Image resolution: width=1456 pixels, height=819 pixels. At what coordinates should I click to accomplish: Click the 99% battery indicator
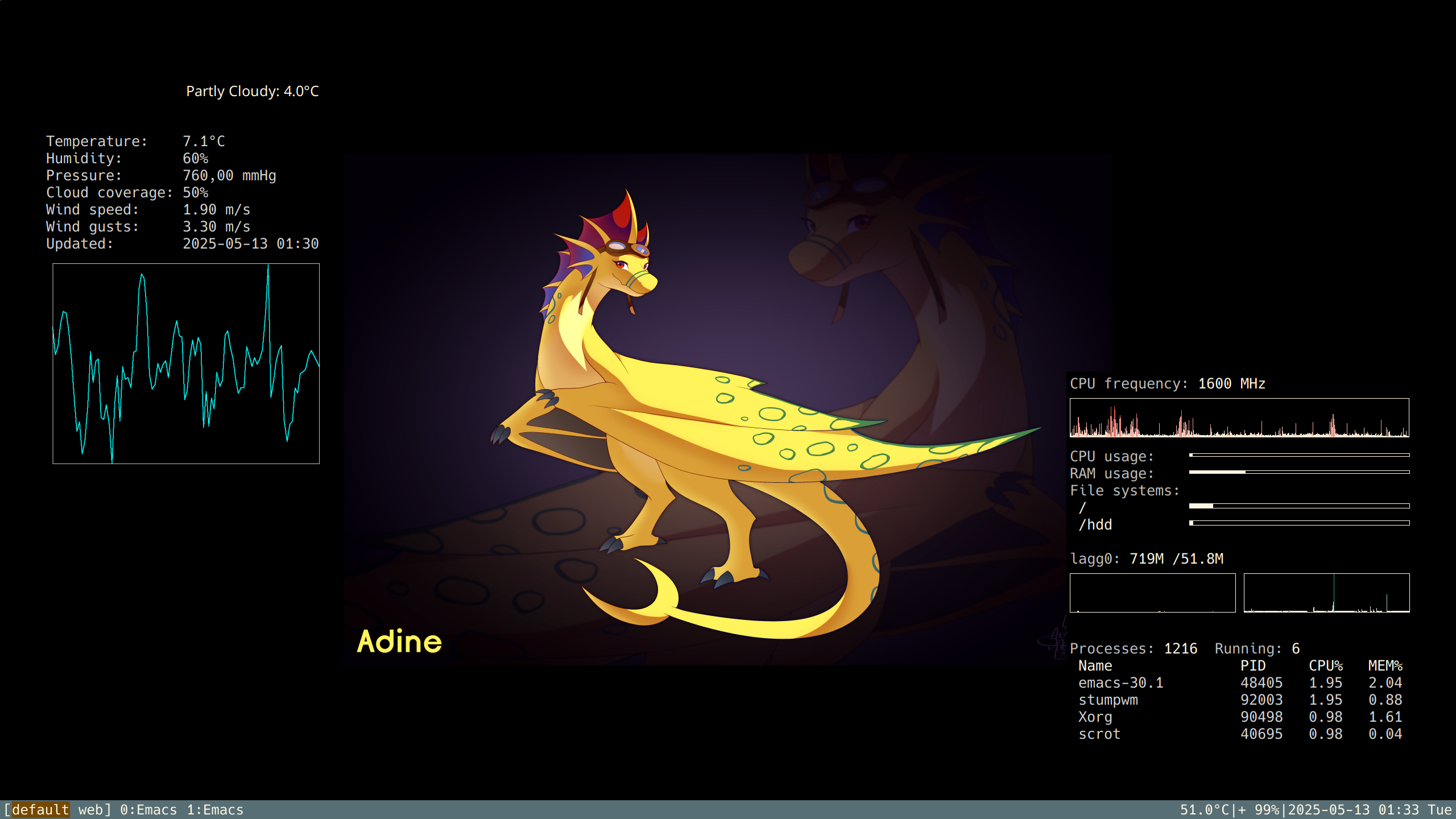tap(1266, 809)
